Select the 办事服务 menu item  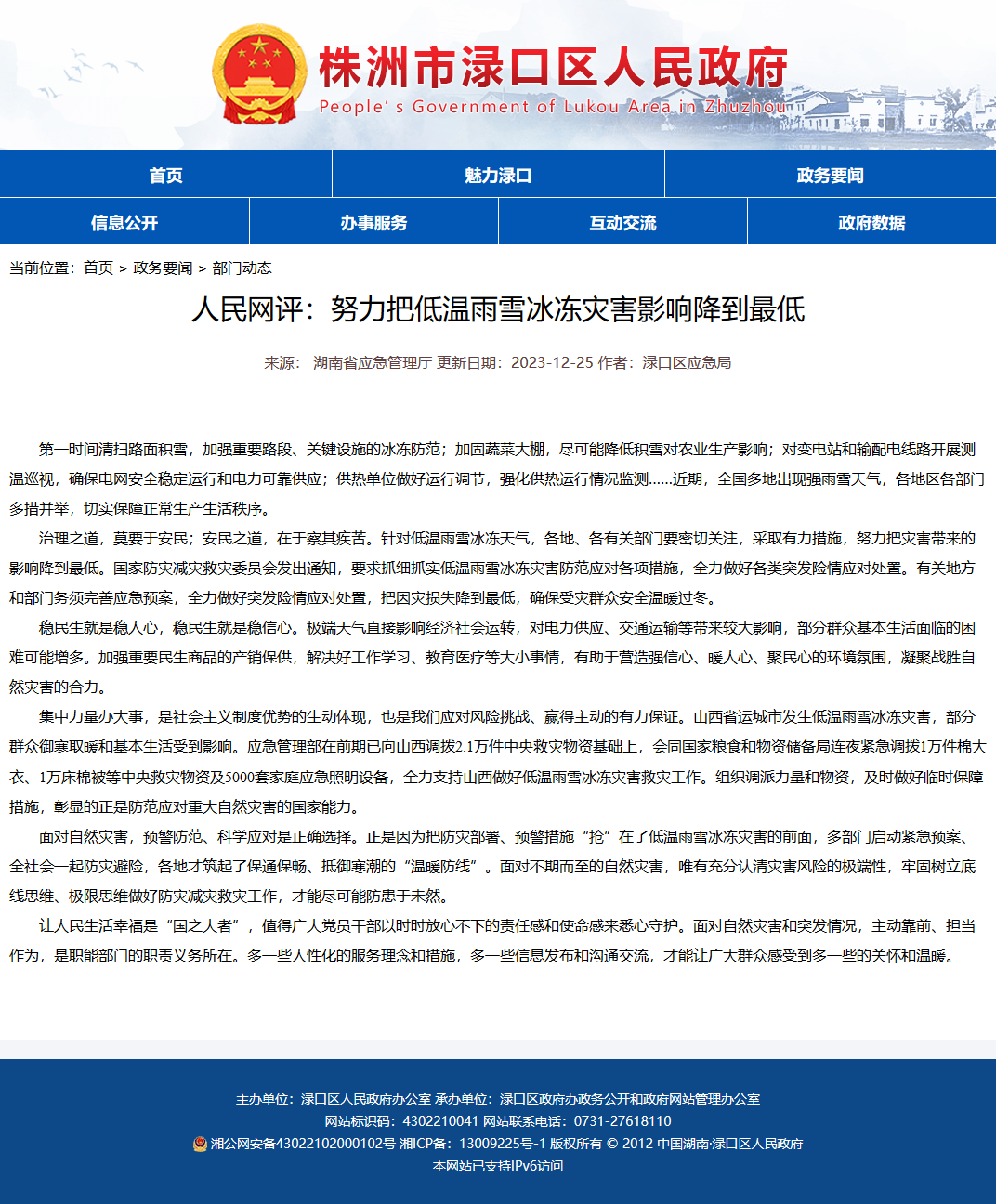[x=373, y=222]
